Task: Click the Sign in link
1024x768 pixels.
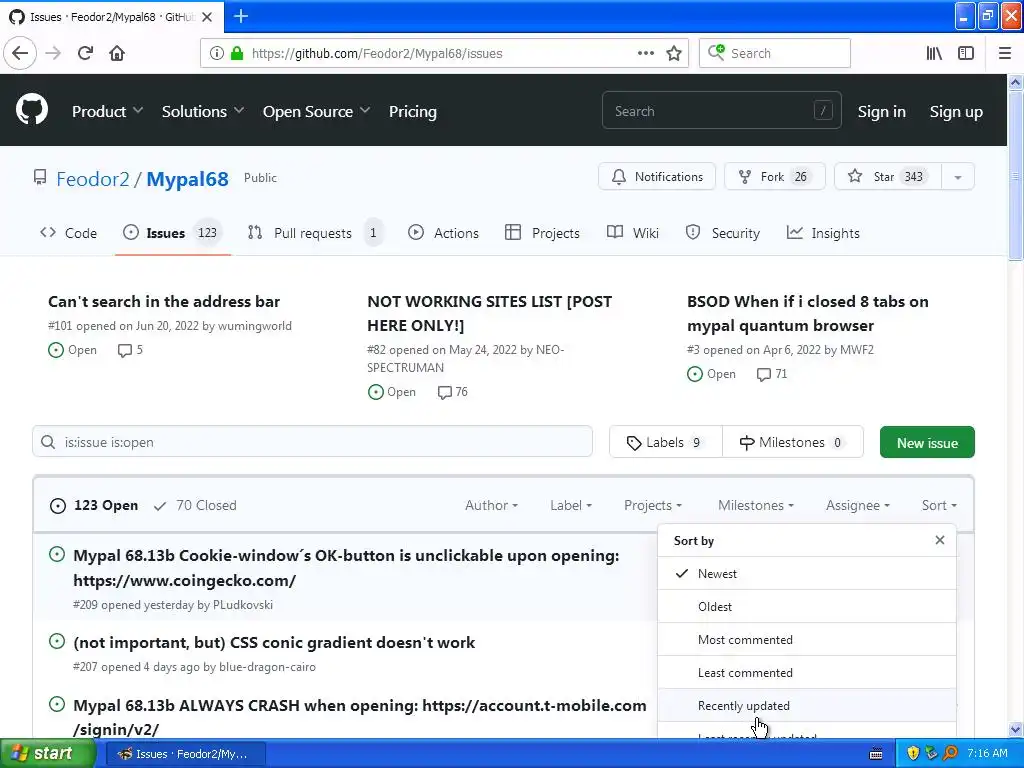Action: pos(882,112)
